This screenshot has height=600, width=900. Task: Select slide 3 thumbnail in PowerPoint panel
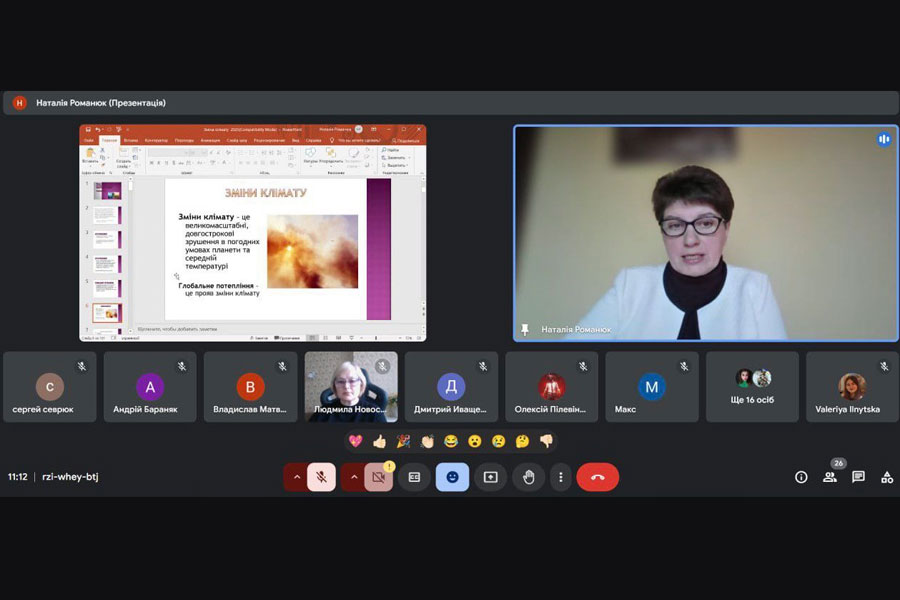[107, 239]
